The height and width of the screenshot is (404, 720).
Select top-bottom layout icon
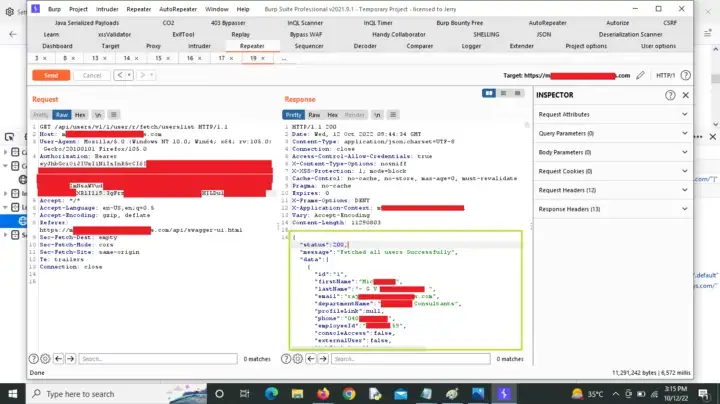(x=503, y=93)
